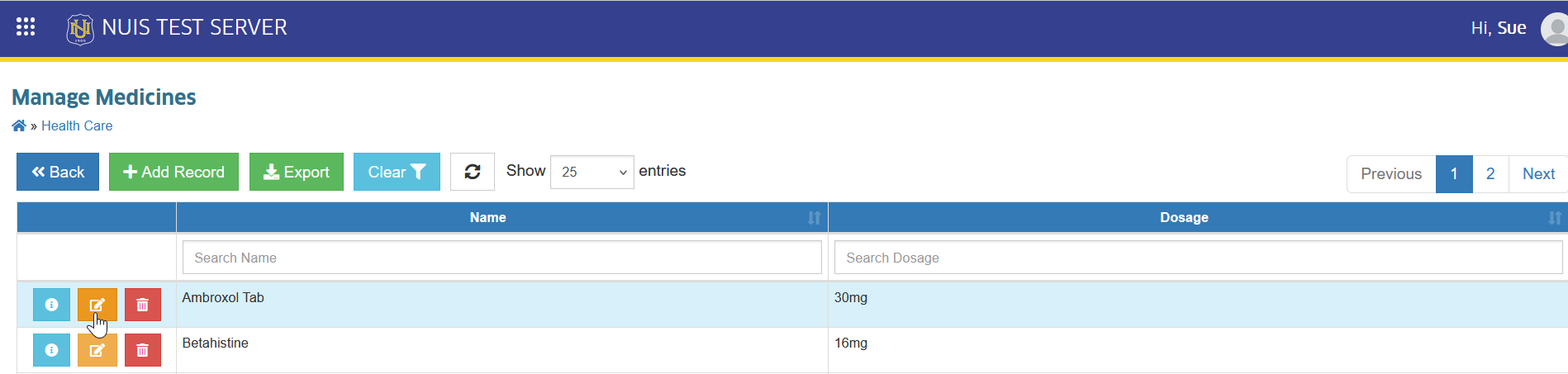Click the Manage Medicines heading
Screen dimensions: 1568x374
point(104,97)
